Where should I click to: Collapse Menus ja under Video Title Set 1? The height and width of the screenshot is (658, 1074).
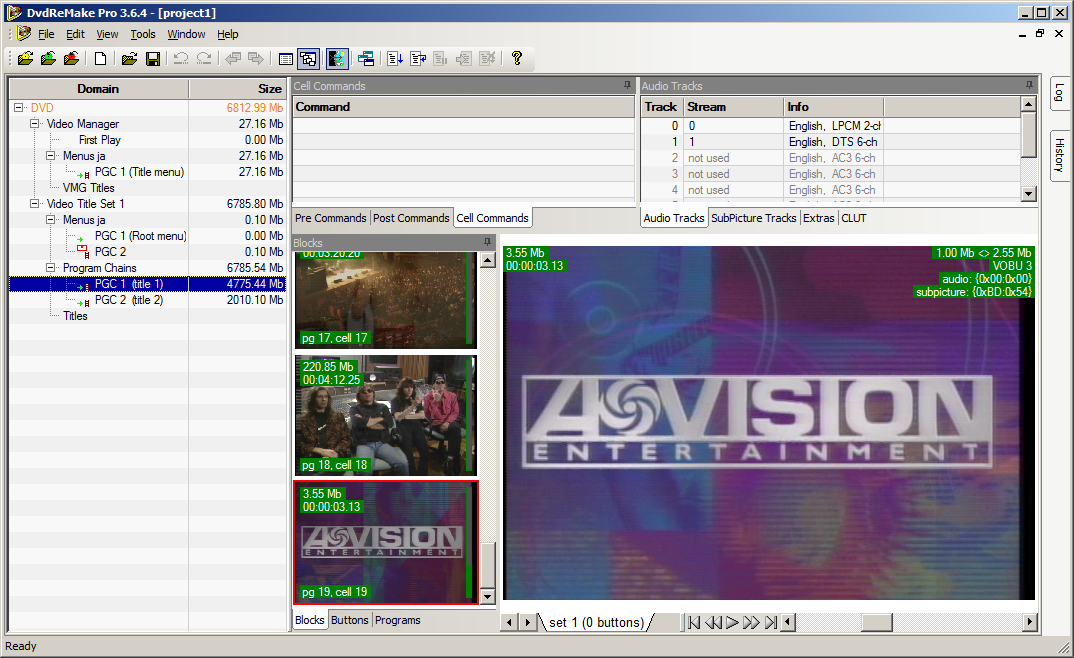point(51,220)
